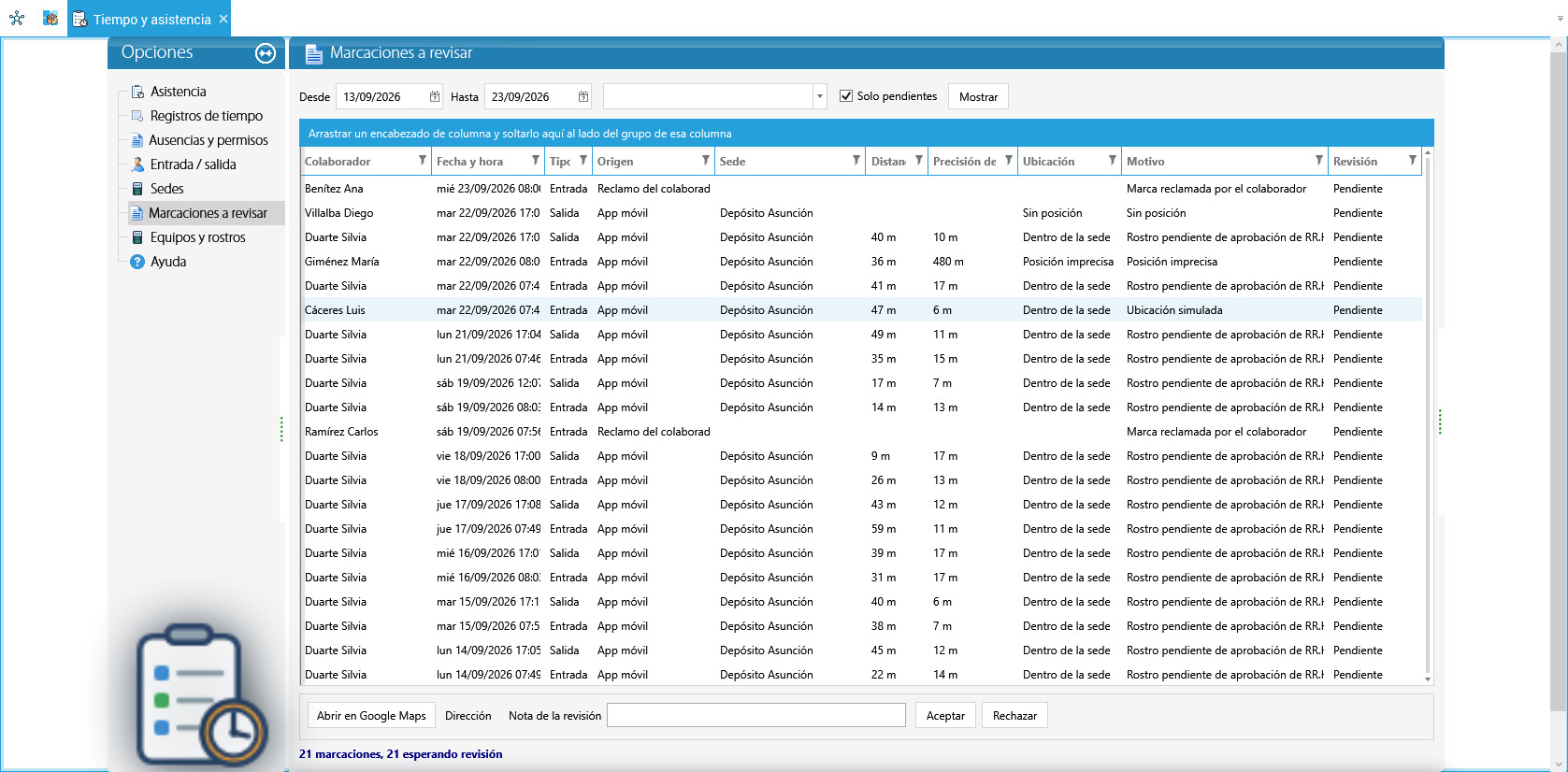Viewport: 1568px width, 772px height.
Task: Click the network hub icon in tab bar
Action: click(17, 18)
